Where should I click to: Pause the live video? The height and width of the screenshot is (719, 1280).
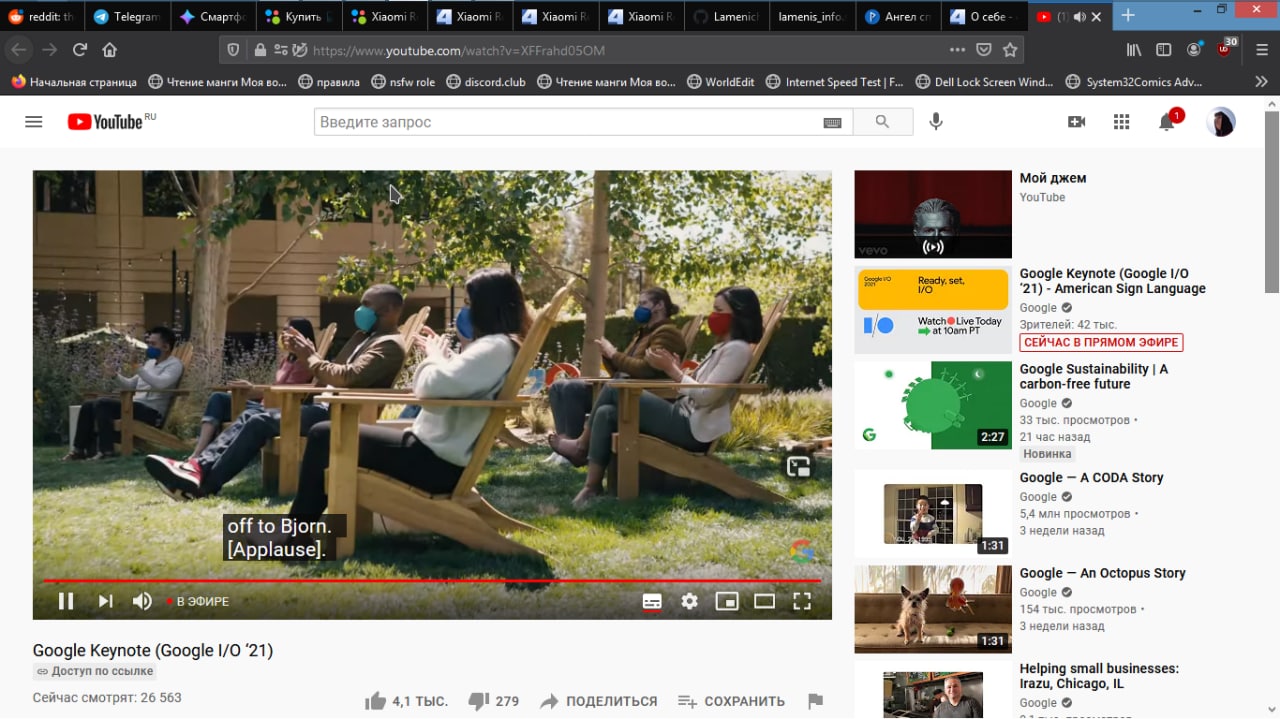(x=66, y=601)
